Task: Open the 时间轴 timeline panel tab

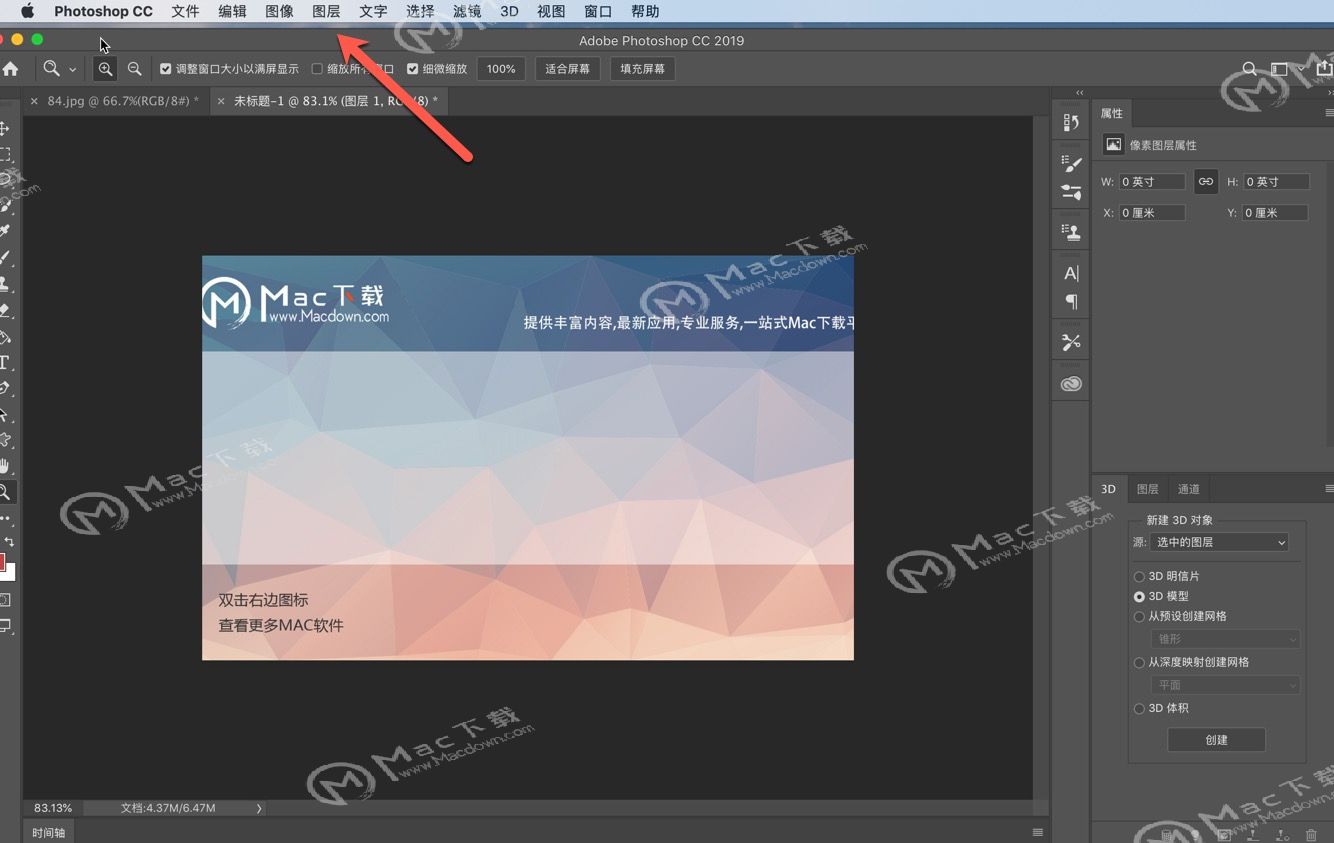Action: click(x=48, y=833)
